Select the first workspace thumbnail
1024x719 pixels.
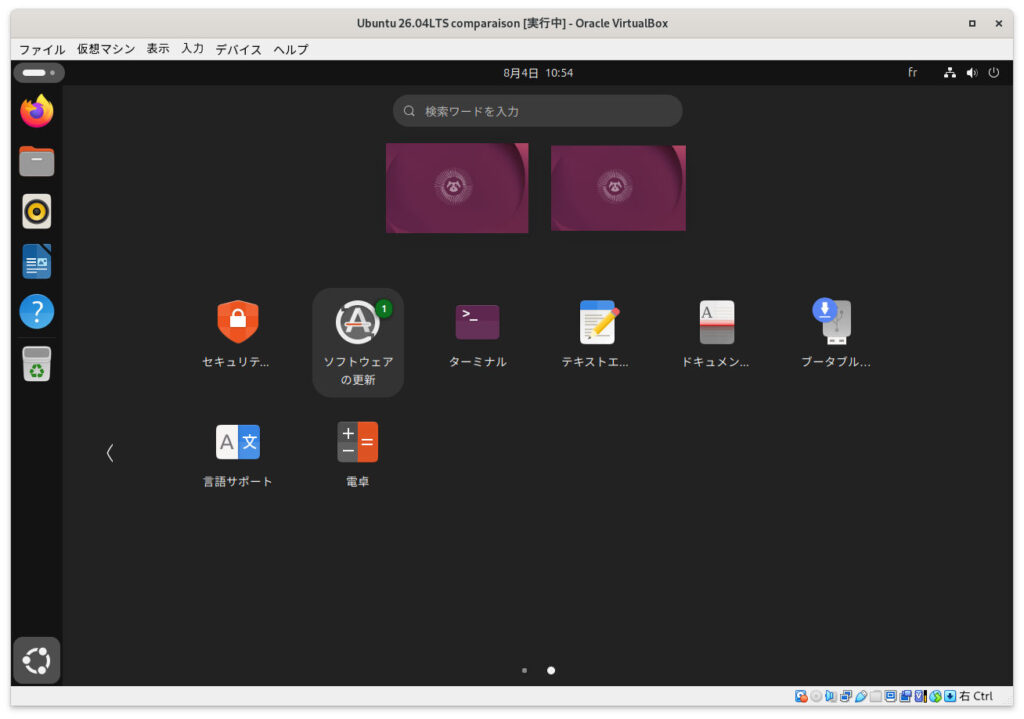457,188
